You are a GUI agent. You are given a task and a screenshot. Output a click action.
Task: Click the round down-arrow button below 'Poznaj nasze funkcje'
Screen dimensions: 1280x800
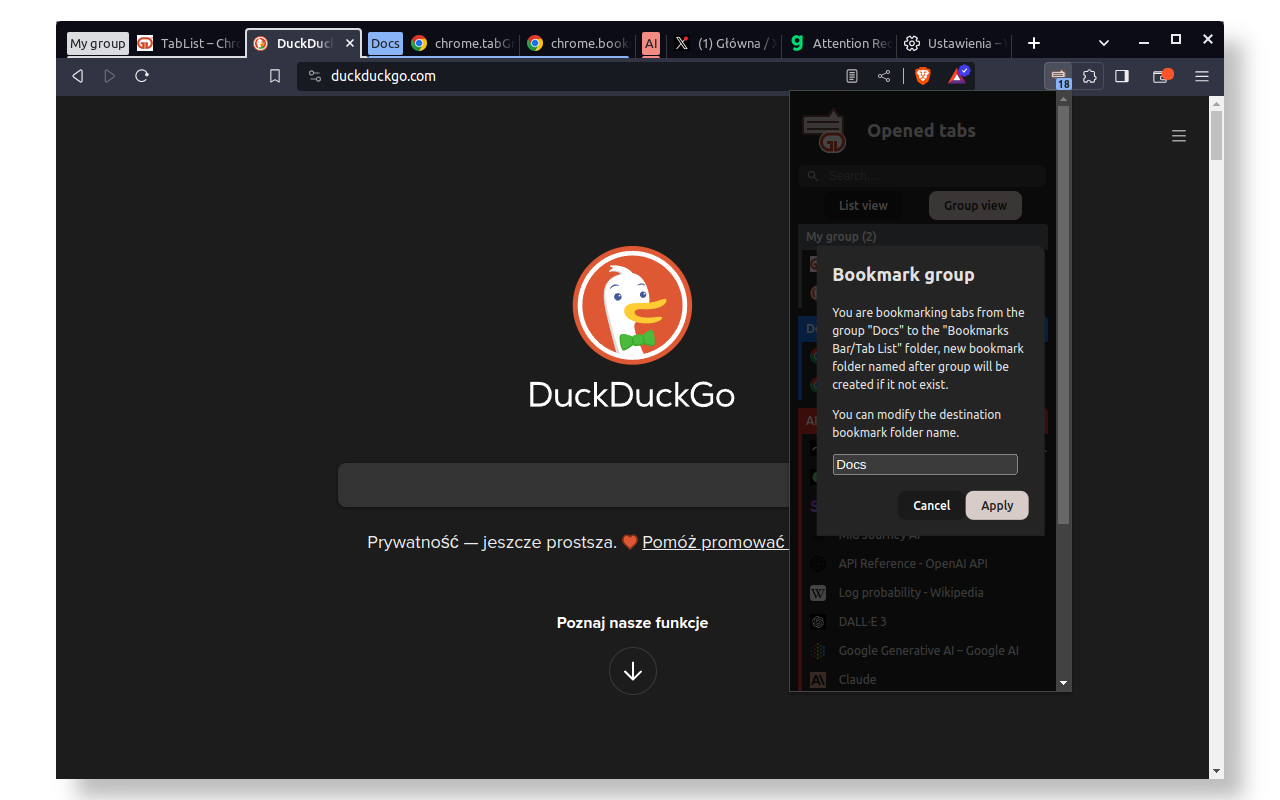tap(633, 671)
